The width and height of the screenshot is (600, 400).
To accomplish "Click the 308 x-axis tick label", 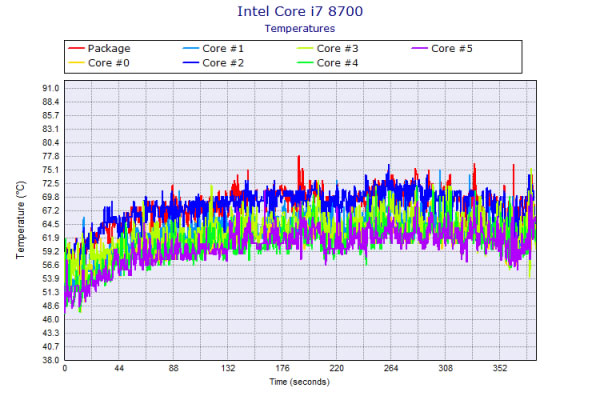I will [445, 368].
